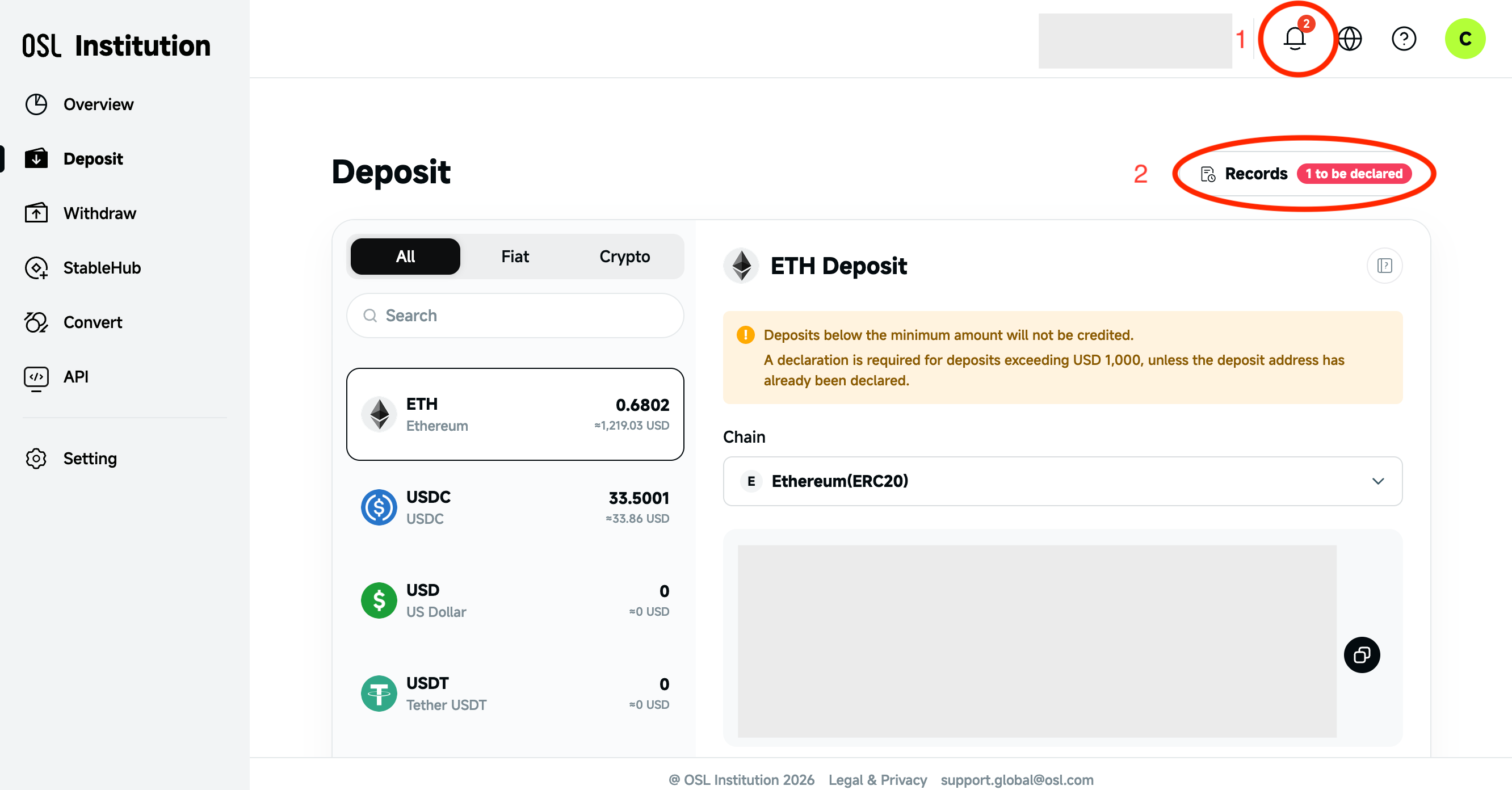
Task: Click the USDC coin icon
Action: click(379, 507)
